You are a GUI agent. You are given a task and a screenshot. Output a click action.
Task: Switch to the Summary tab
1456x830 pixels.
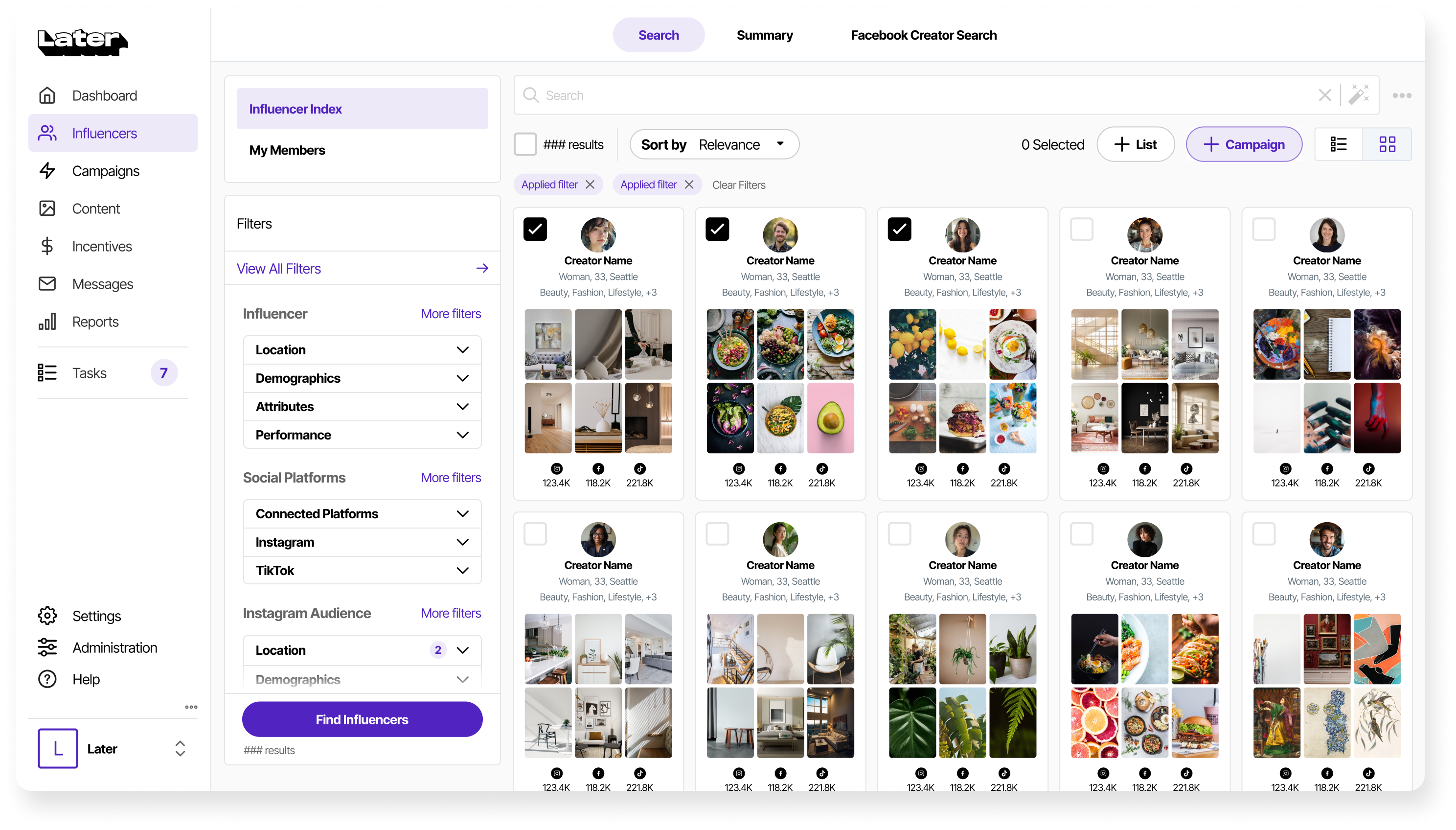[764, 35]
